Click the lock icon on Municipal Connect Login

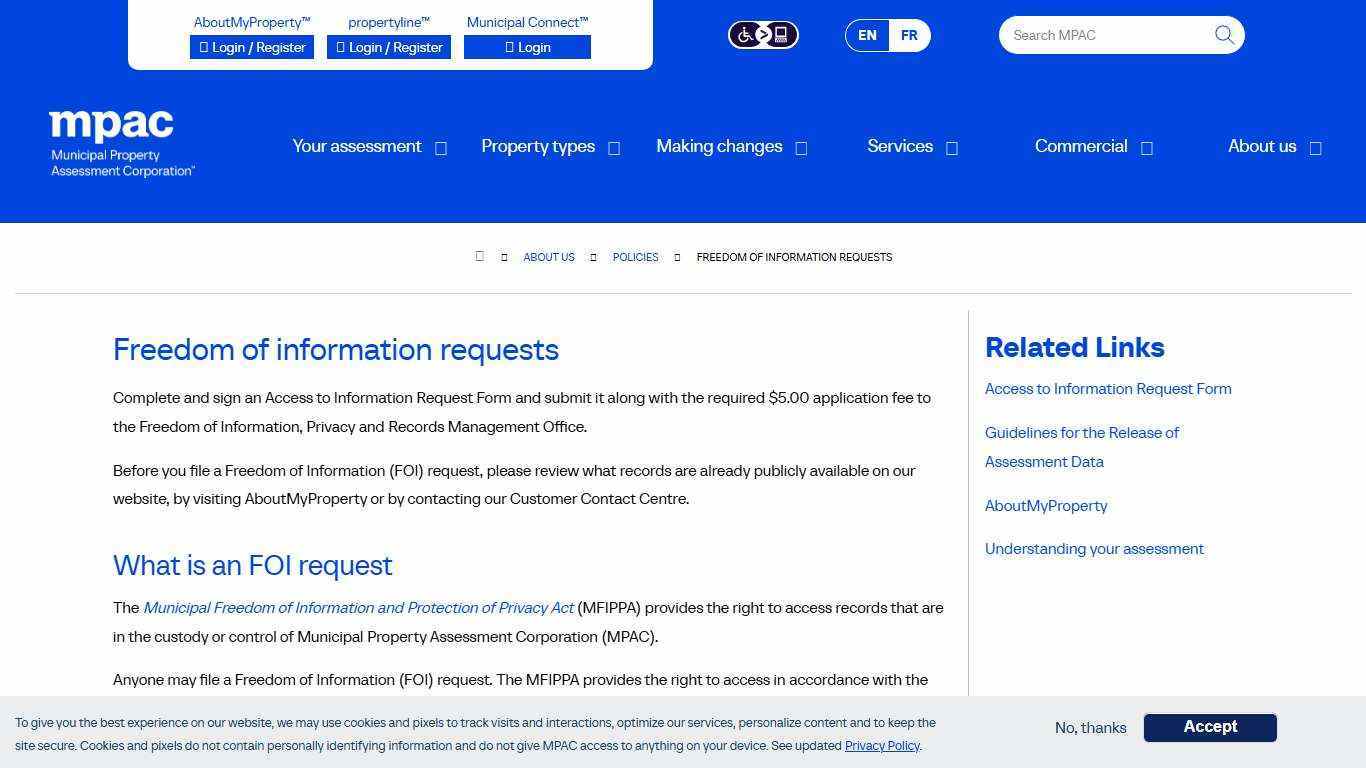(511, 47)
